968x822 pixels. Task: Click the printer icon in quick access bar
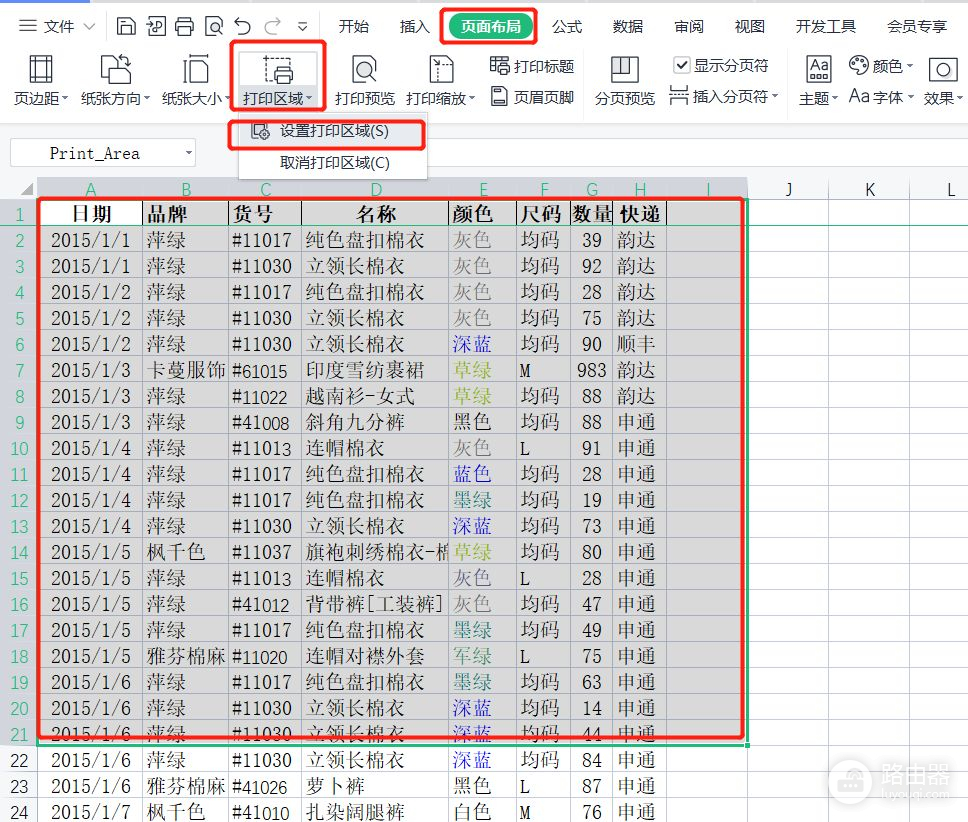point(184,27)
